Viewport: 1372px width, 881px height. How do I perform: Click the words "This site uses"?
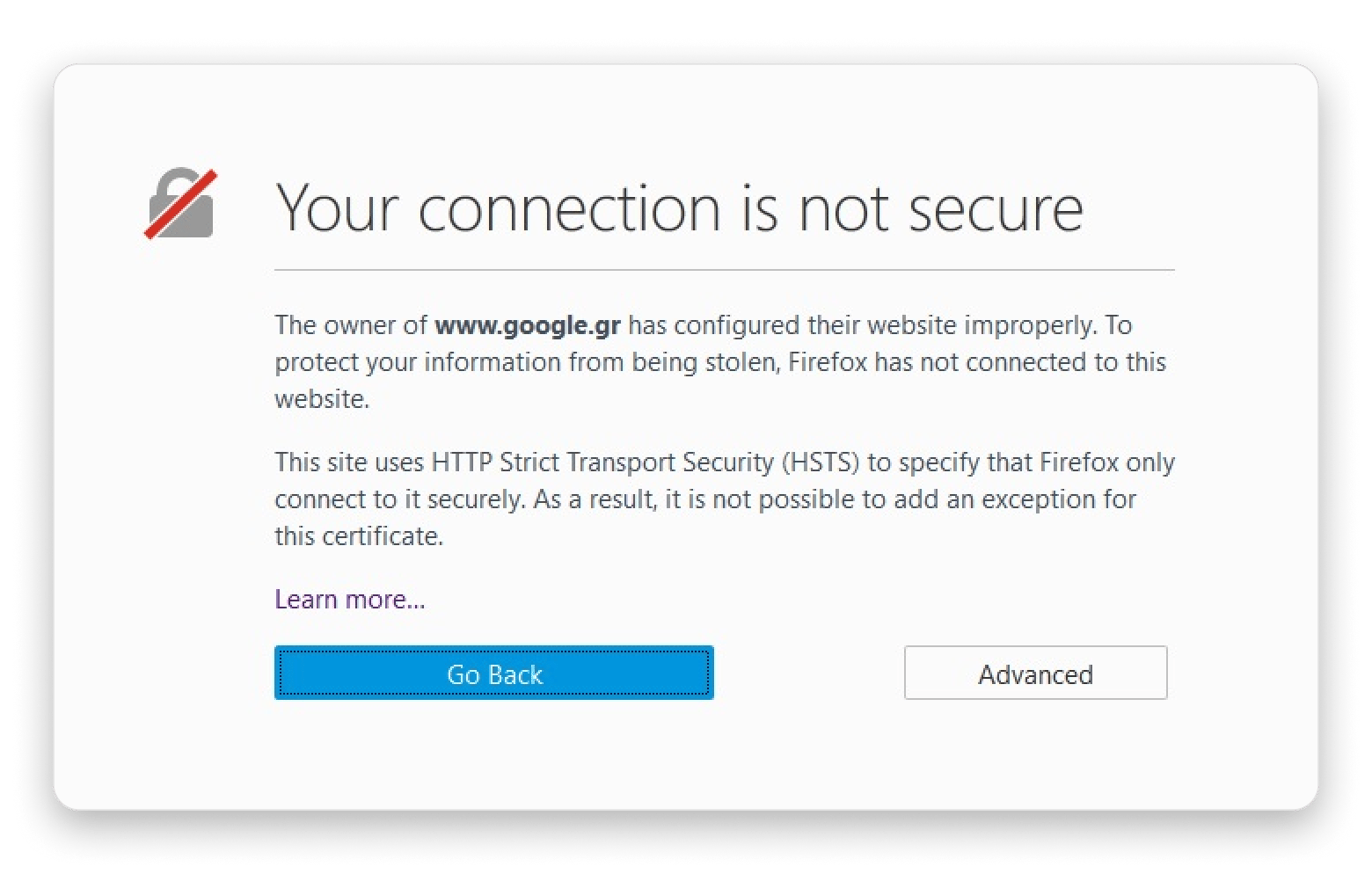point(349,462)
